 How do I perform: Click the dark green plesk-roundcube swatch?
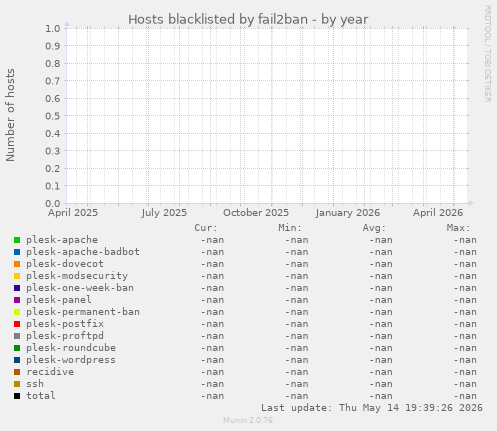17,348
